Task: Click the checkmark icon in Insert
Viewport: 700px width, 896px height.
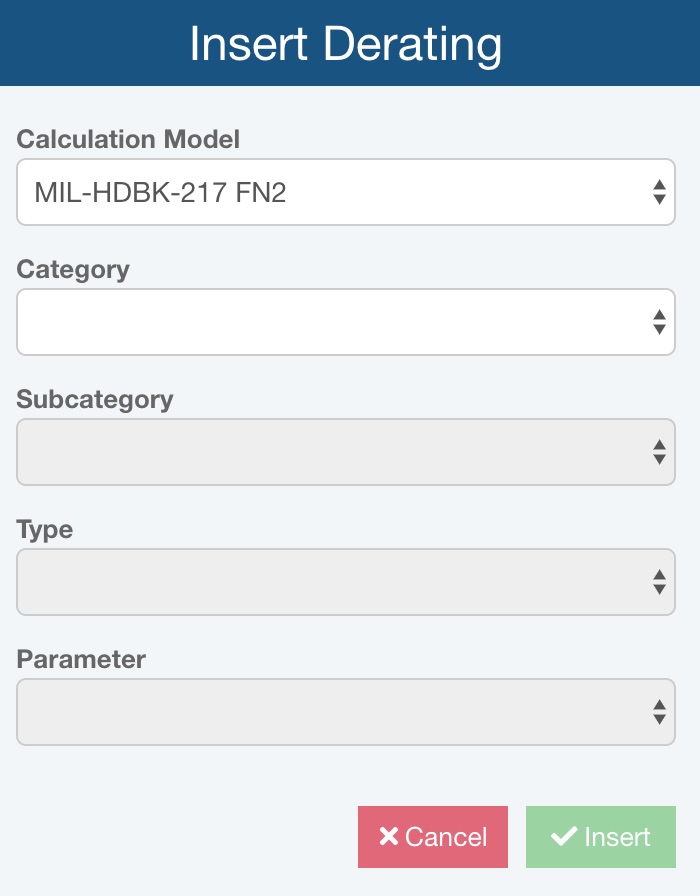Action: coord(564,837)
